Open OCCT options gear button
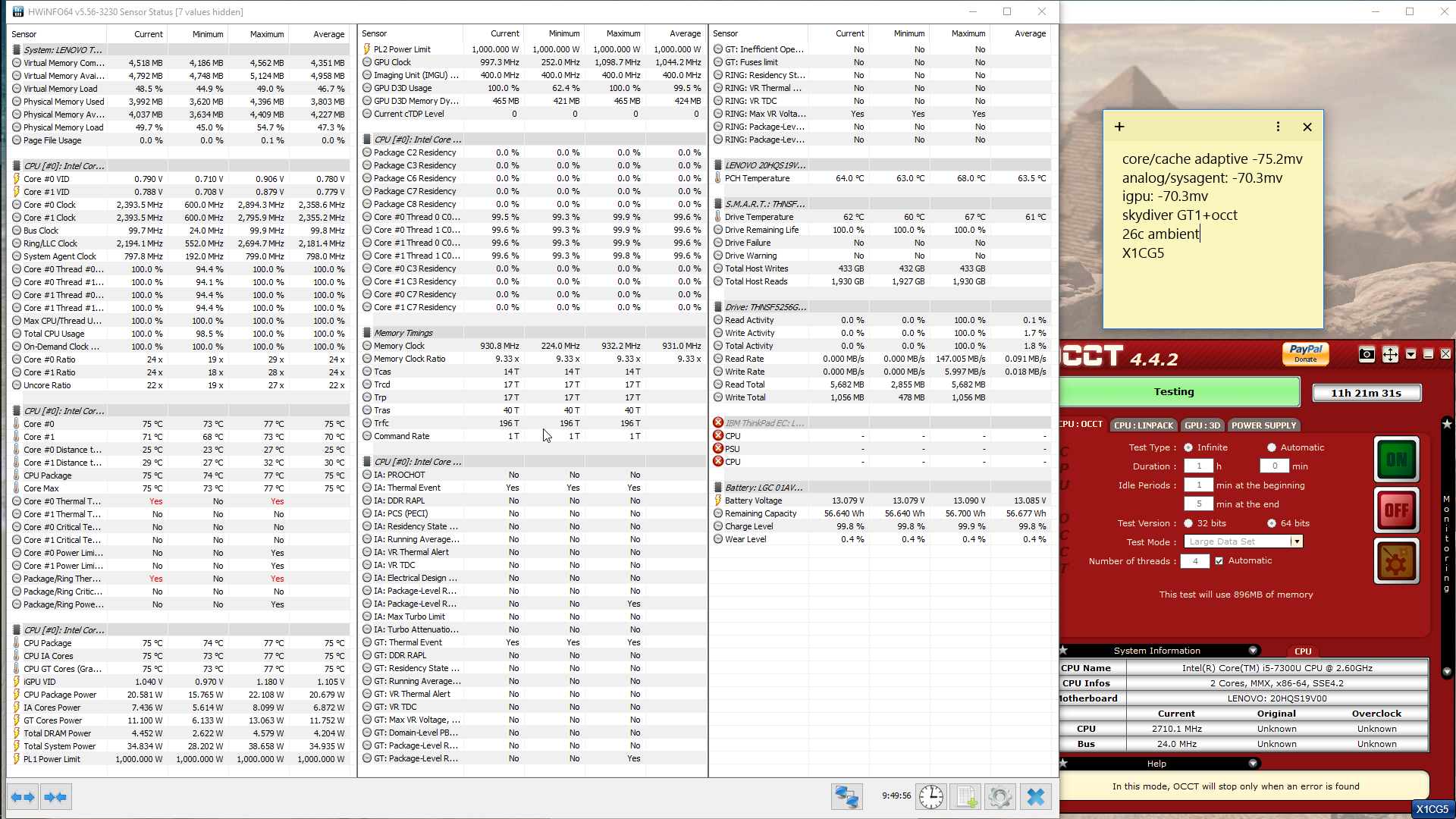The width and height of the screenshot is (1456, 819). click(1397, 561)
